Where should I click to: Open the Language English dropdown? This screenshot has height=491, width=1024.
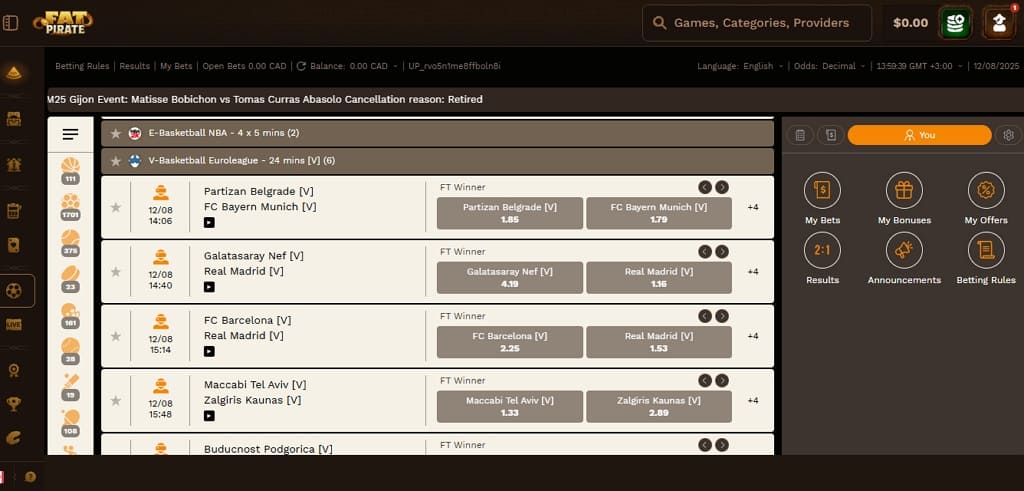pyautogui.click(x=757, y=66)
